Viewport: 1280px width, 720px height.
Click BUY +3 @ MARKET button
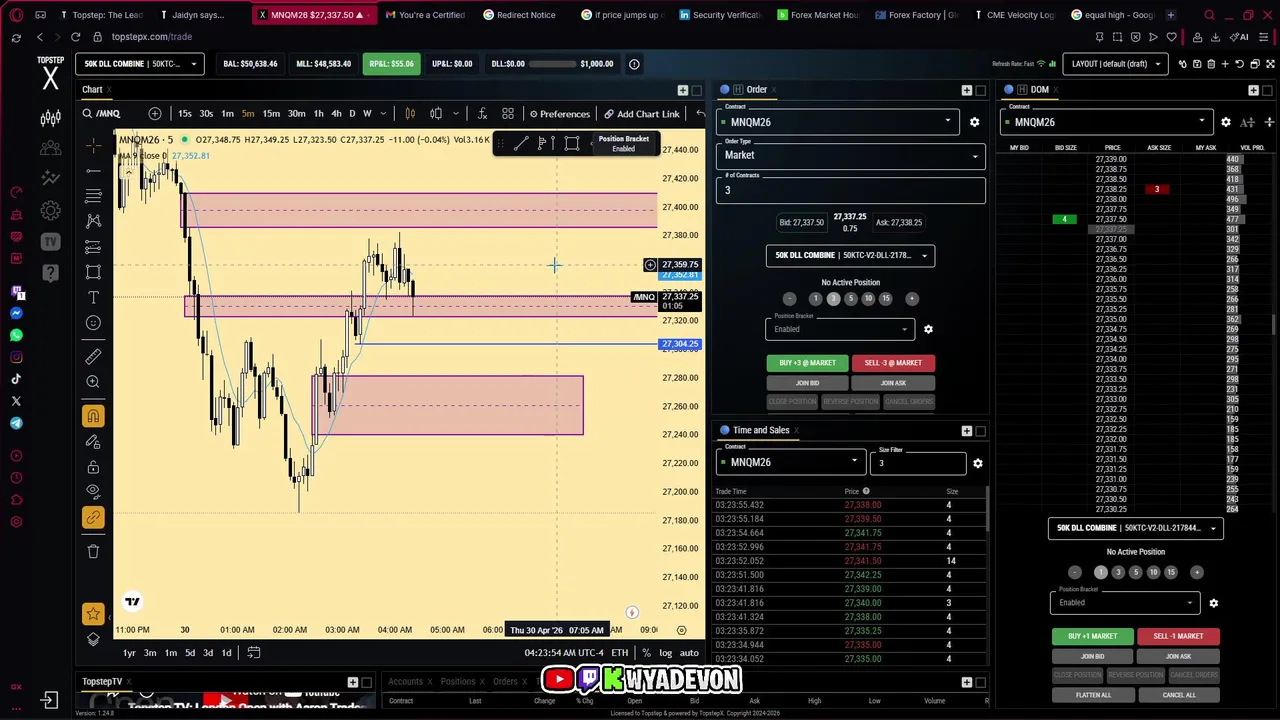[x=807, y=363]
